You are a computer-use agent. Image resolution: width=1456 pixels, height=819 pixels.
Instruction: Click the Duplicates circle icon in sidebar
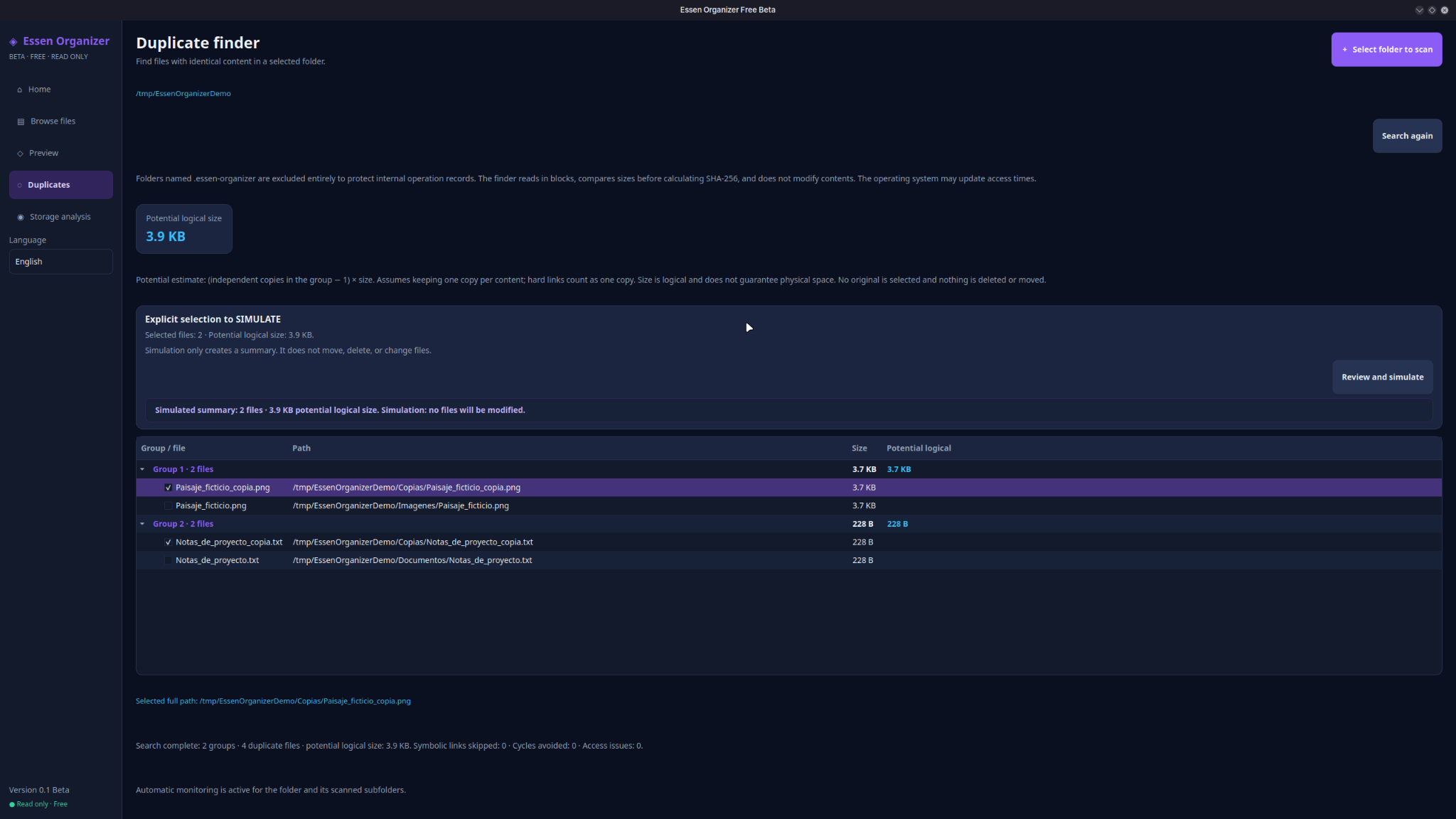coord(20,185)
